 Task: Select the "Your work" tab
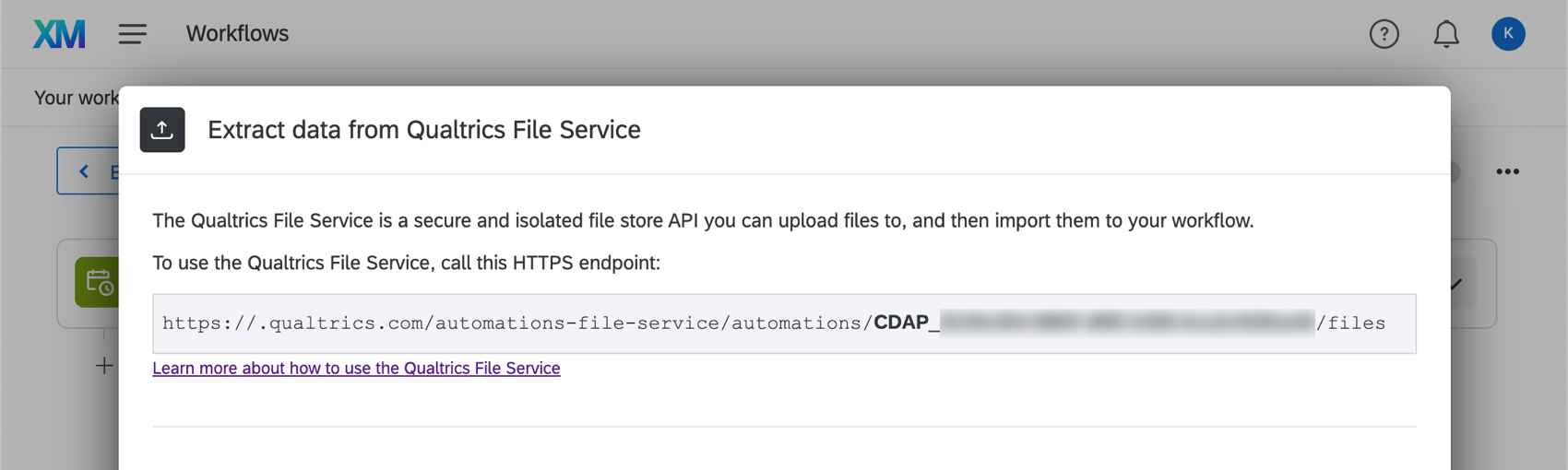click(76, 98)
